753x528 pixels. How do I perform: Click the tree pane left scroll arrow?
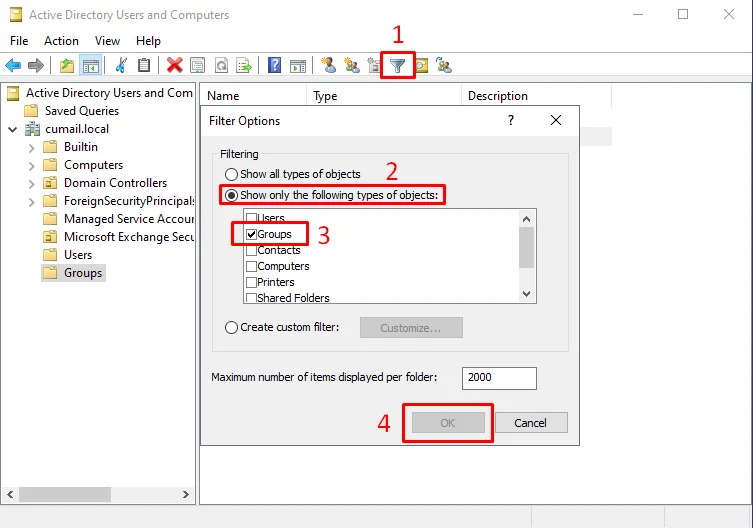point(10,494)
